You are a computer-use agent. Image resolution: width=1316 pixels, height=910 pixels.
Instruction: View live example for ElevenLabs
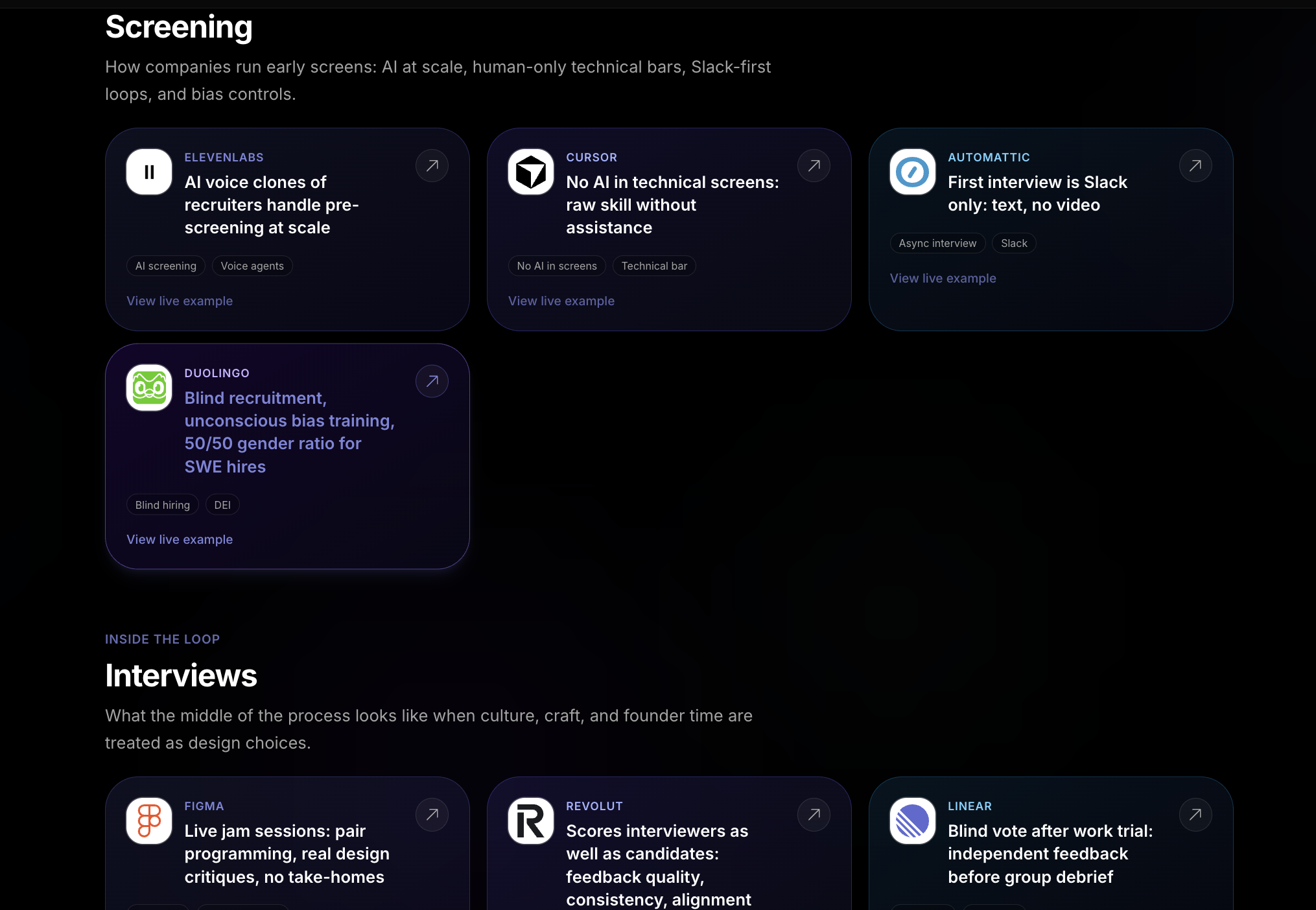pyautogui.click(x=180, y=301)
